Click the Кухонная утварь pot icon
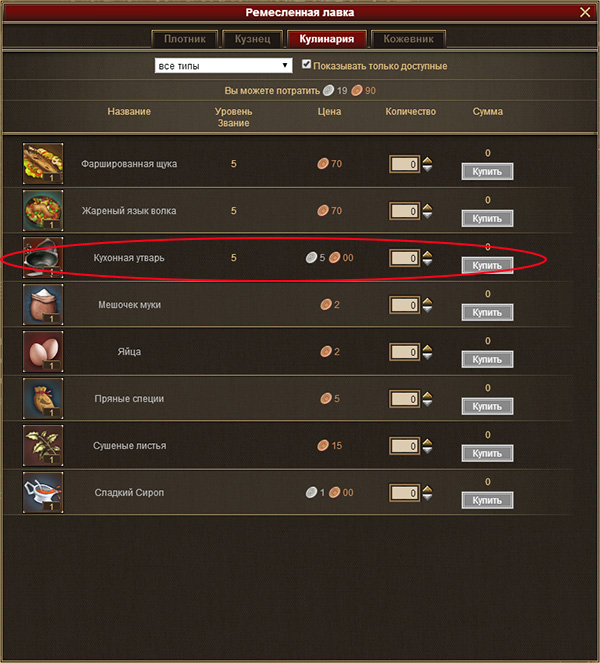The width and height of the screenshot is (600, 663). (43, 258)
